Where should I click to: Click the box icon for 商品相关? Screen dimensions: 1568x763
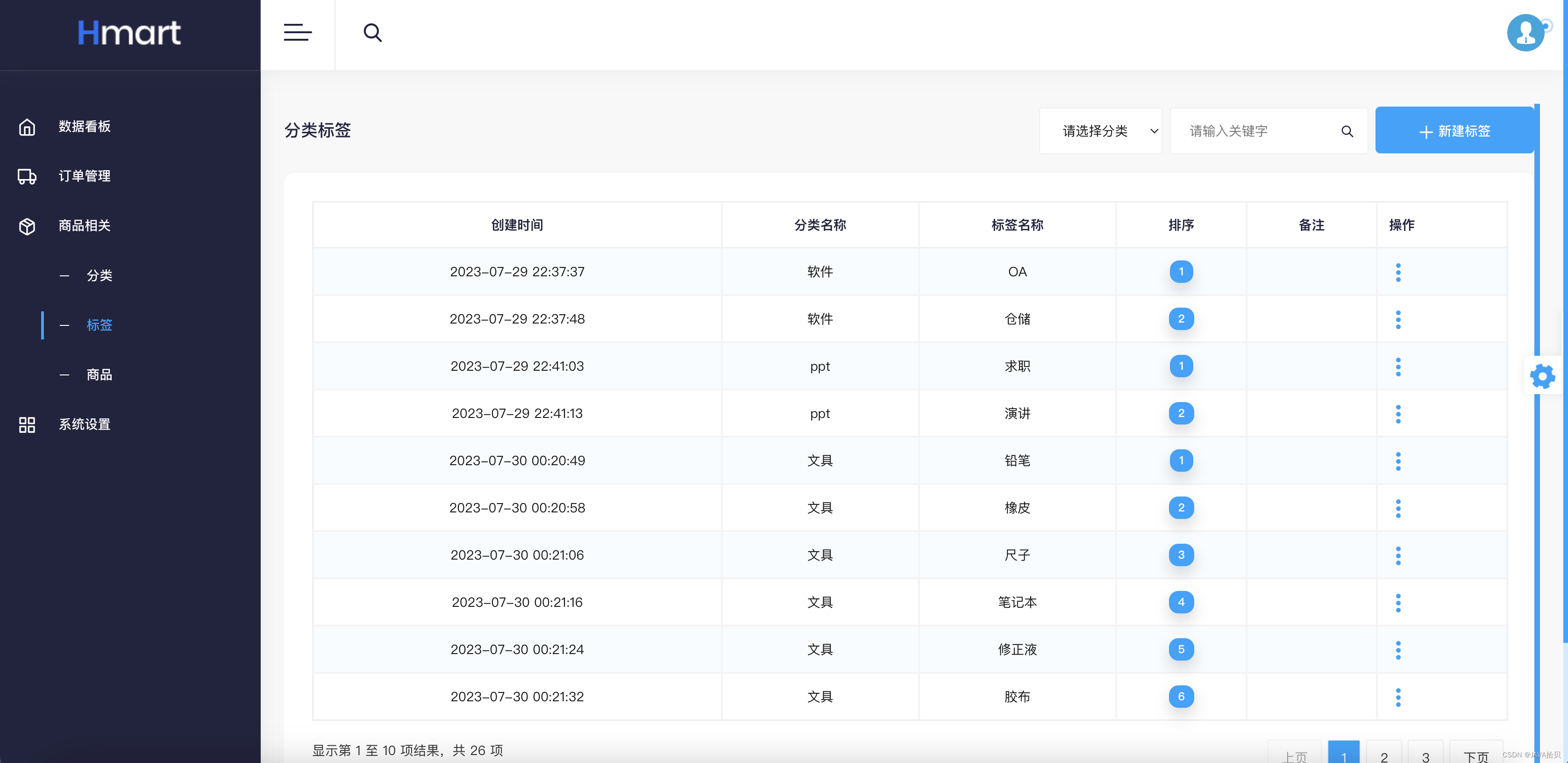(27, 227)
